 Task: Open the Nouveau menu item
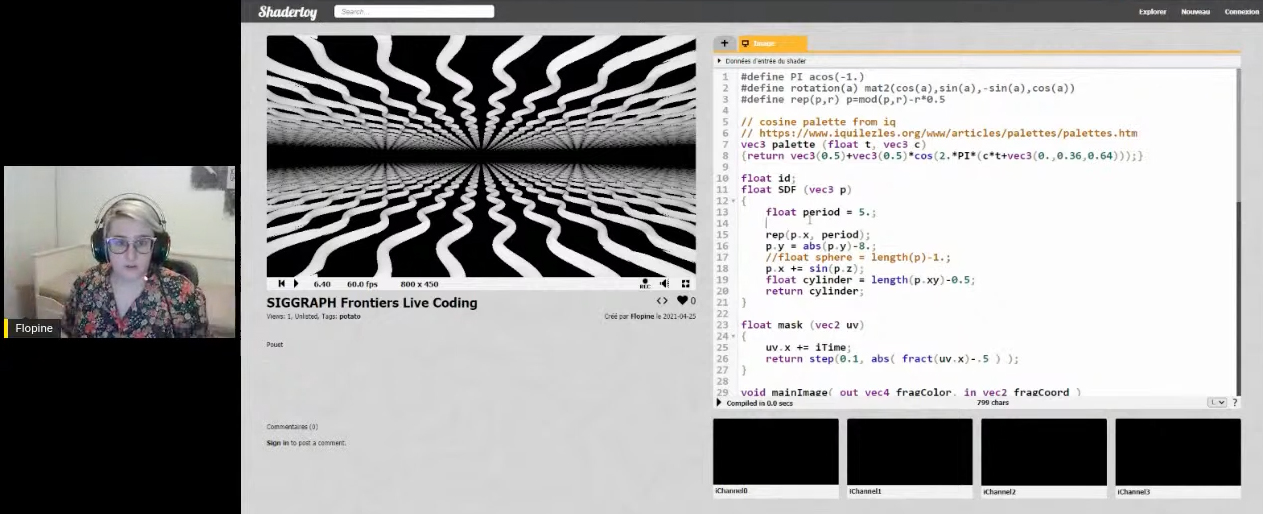pyautogui.click(x=1195, y=12)
